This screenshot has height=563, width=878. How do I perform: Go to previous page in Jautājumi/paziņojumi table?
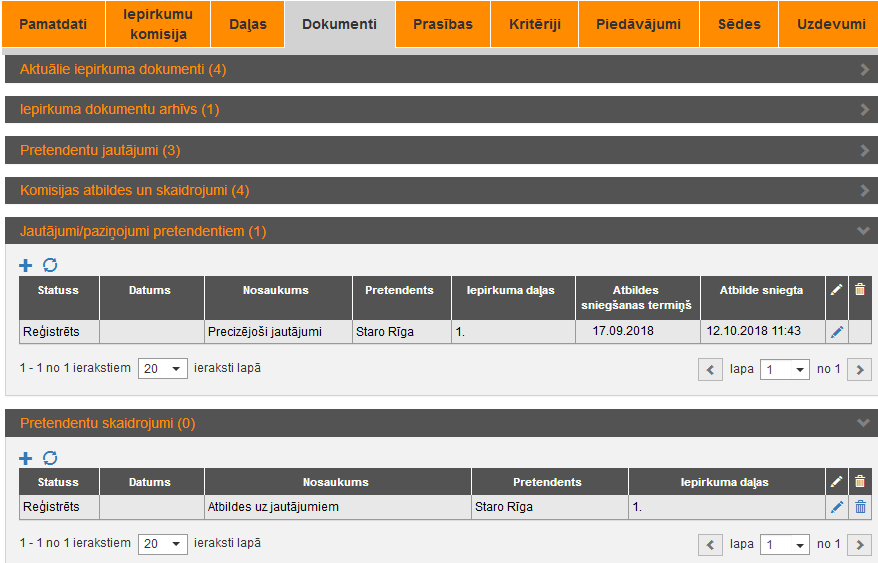click(x=710, y=370)
